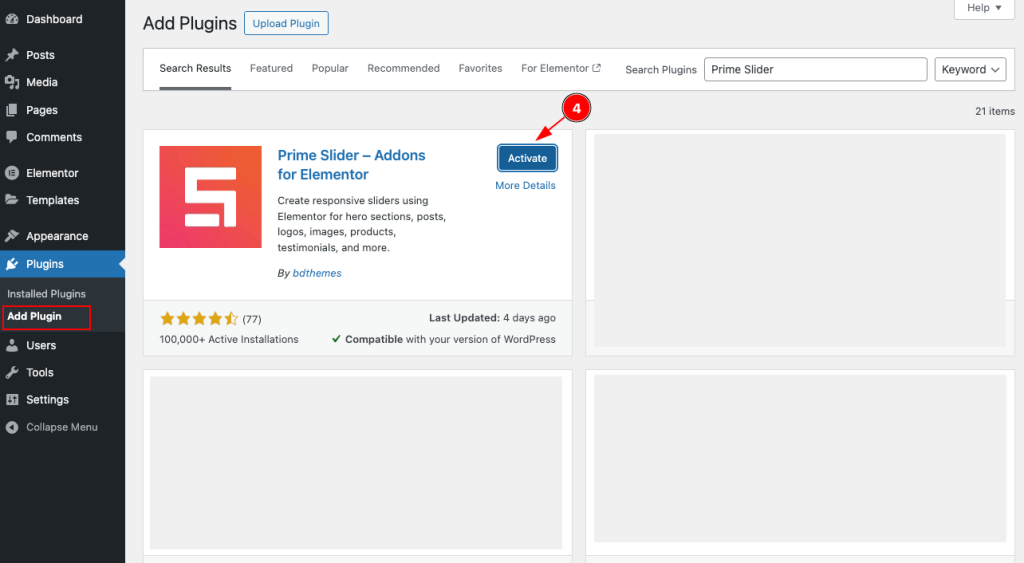The height and width of the screenshot is (563, 1024).
Task: Click the Appearance paintbrush icon
Action: click(12, 236)
